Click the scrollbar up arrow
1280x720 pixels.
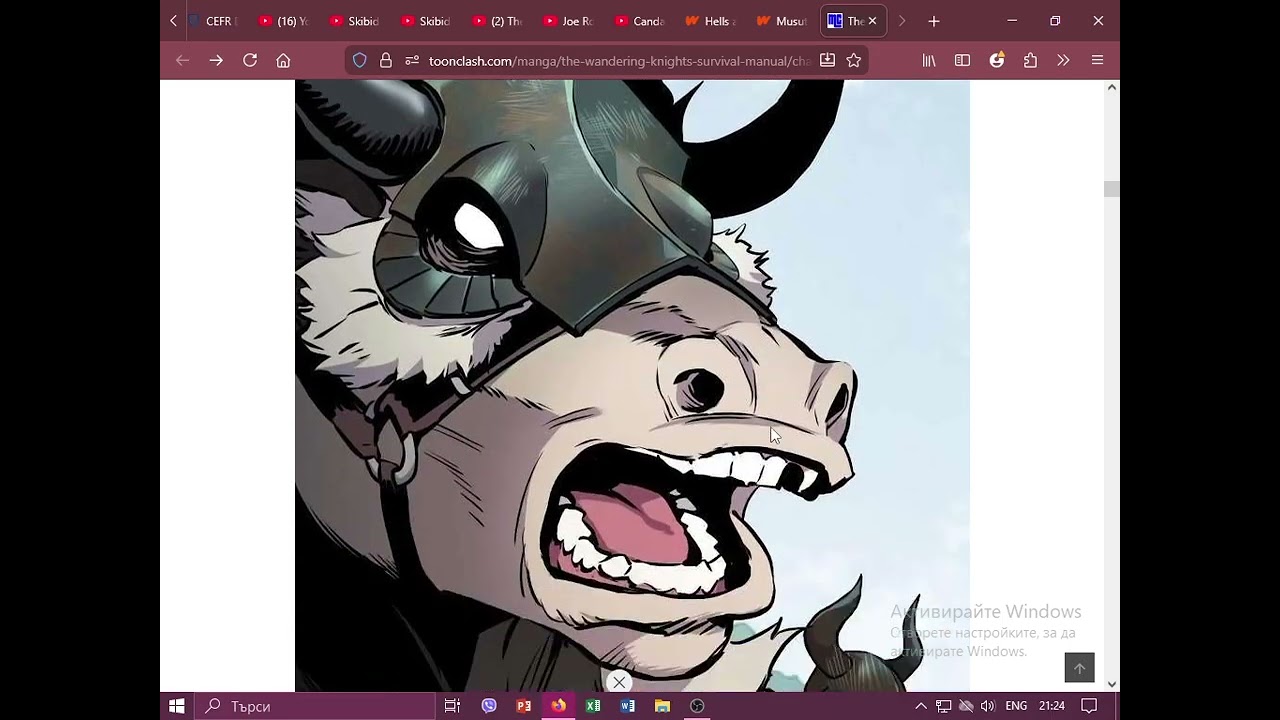[1112, 88]
